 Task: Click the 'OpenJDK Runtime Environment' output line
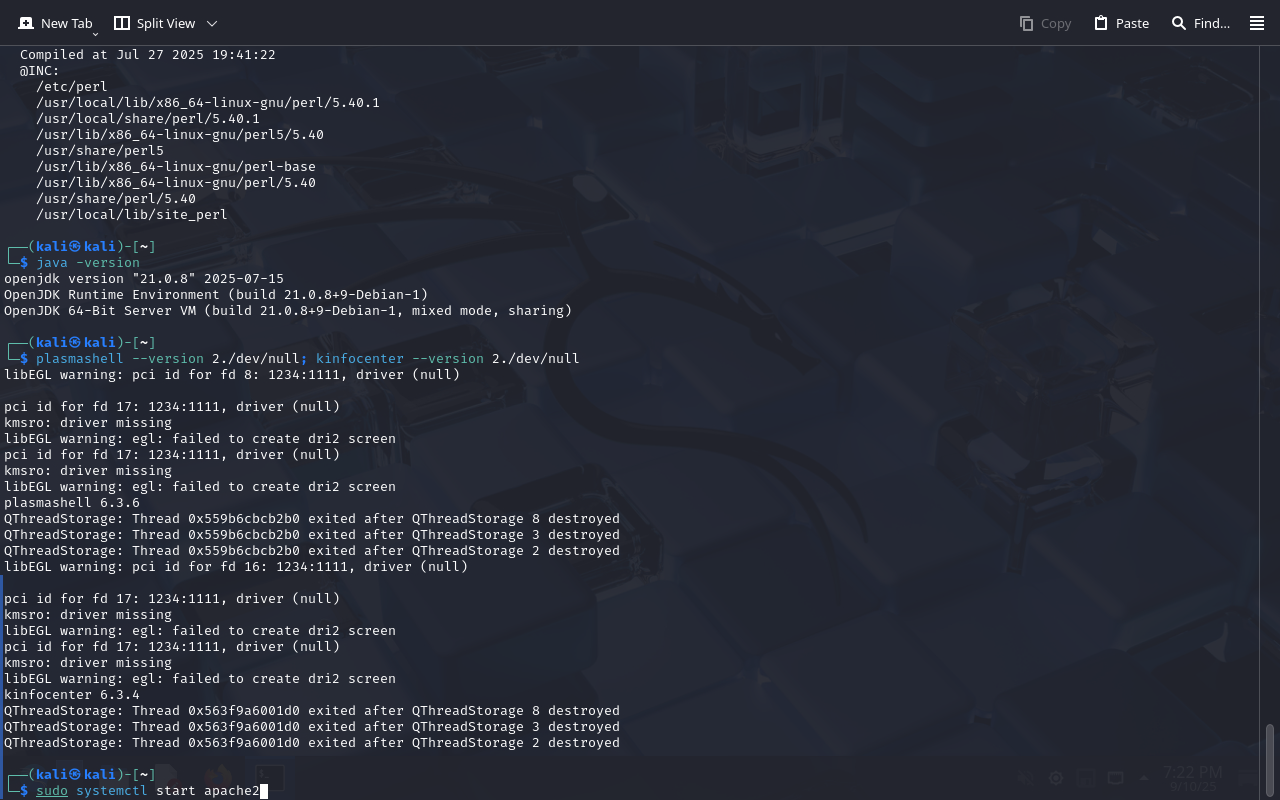pos(216,295)
